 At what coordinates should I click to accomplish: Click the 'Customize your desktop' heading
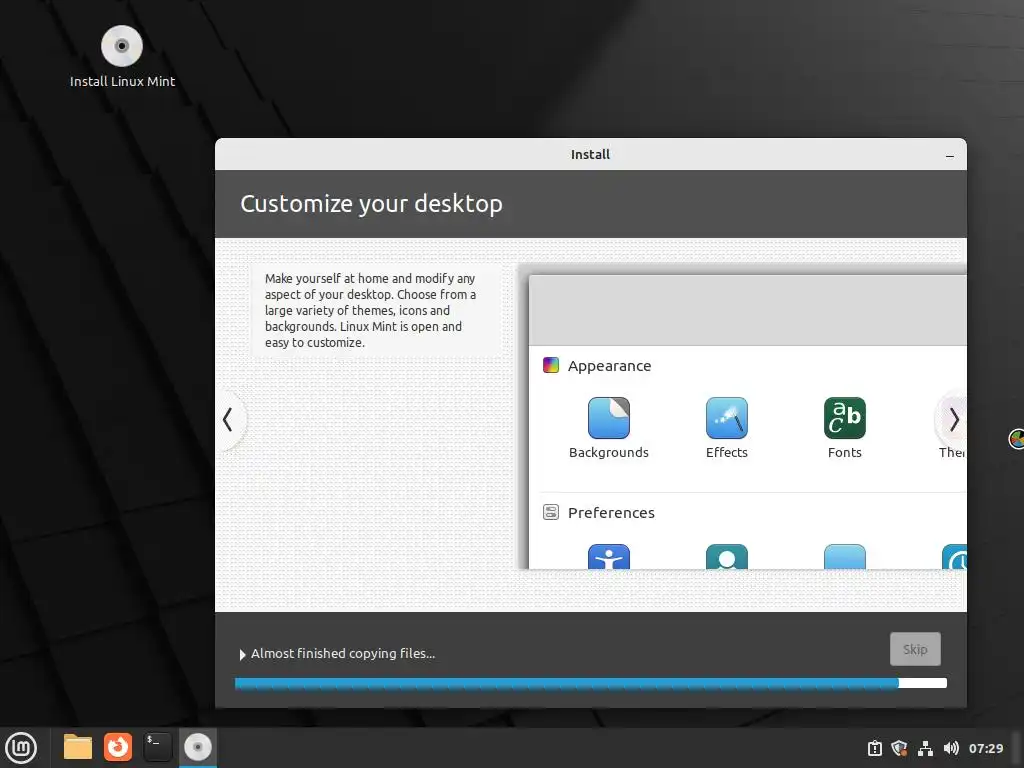(x=371, y=203)
